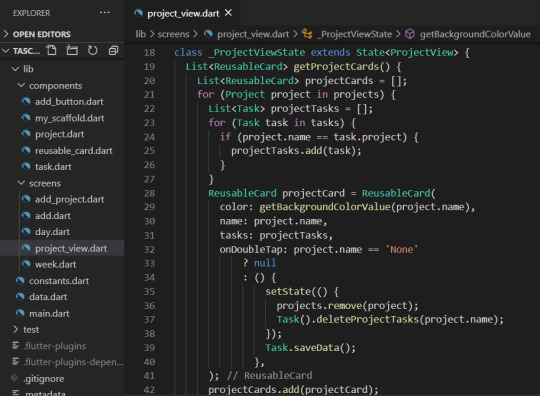Click the Dart file icon beside main.dart
This screenshot has width=540, height=396.
click(x=20, y=313)
